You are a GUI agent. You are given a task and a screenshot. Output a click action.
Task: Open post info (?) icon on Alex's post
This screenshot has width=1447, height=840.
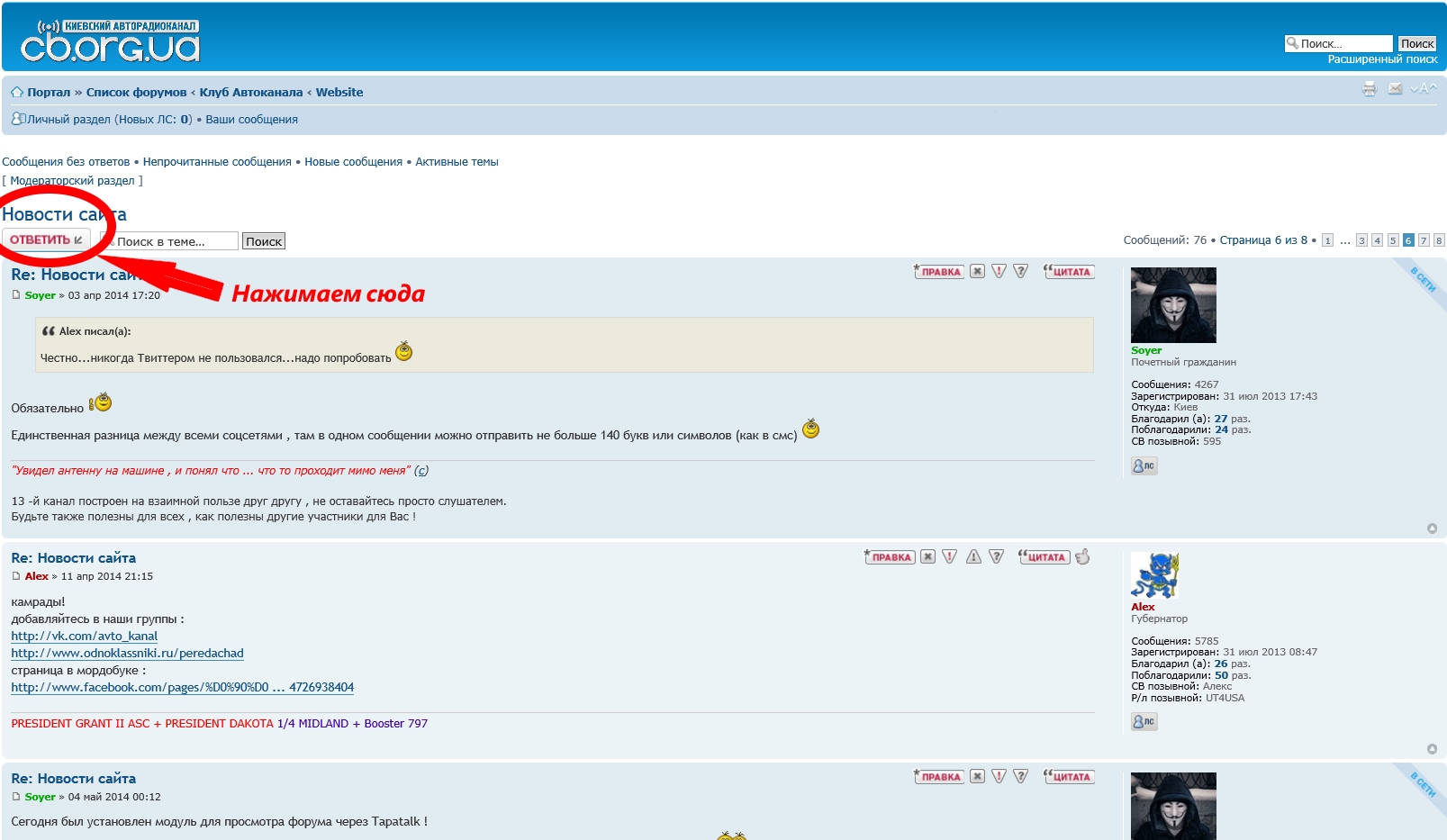[x=996, y=557]
